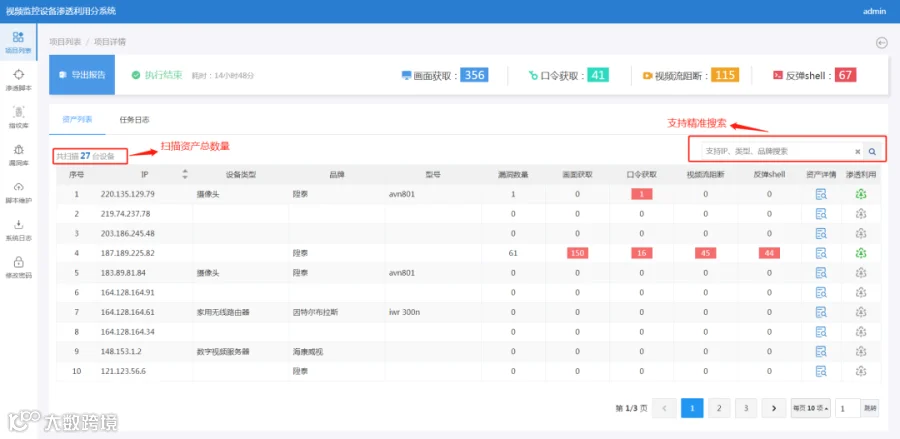Screen dimensions: 900x439
Task: Click red 口令获取 badge 1 in row 1
Action: (x=642, y=194)
